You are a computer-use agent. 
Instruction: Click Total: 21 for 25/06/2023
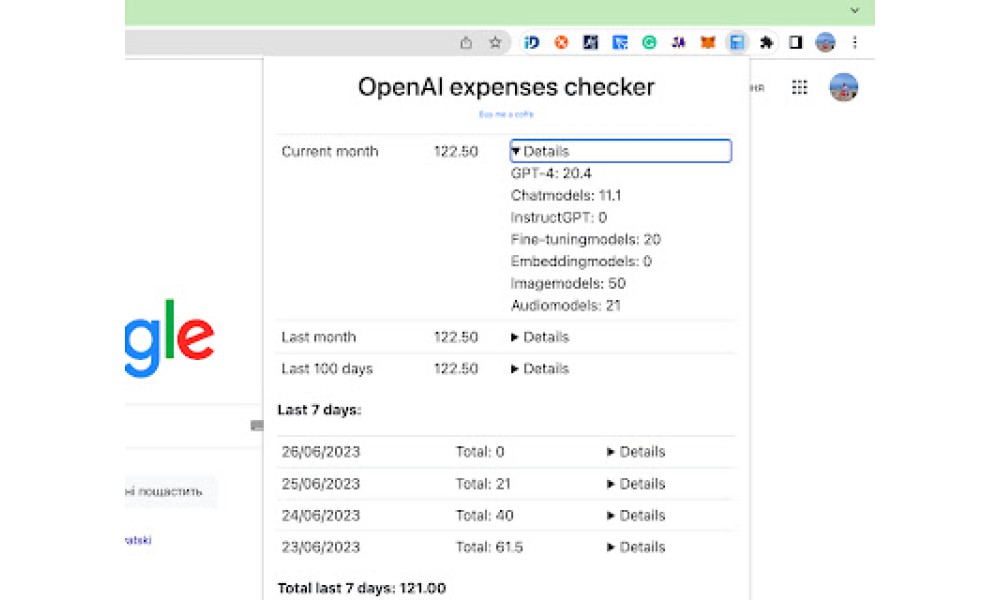[x=483, y=484]
